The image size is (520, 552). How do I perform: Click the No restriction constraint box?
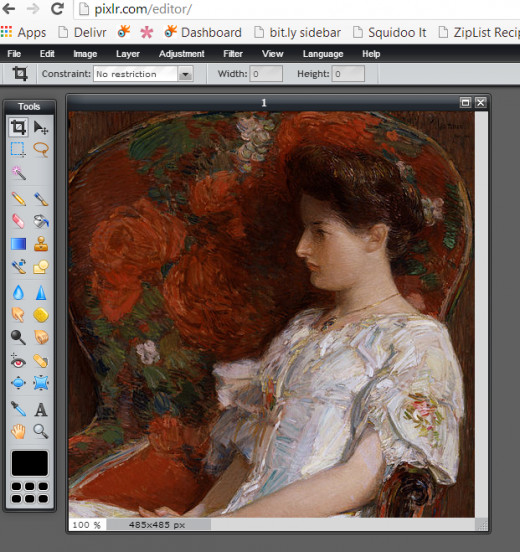(136, 74)
